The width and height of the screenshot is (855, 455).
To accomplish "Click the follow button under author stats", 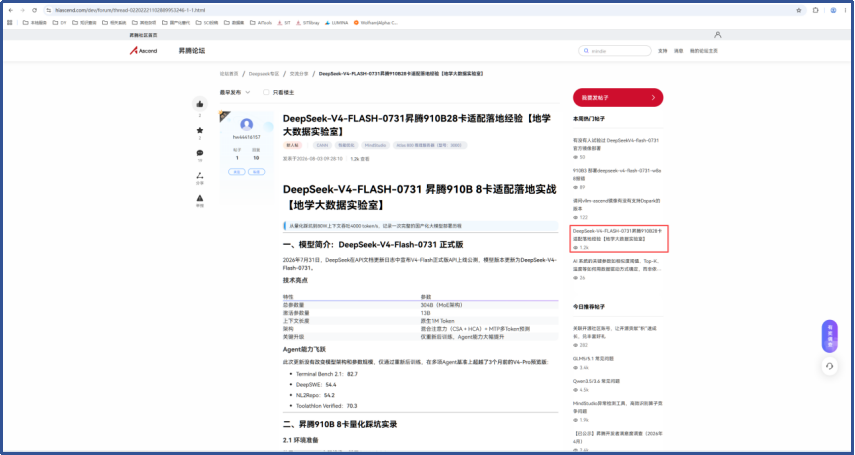I will coord(237,171).
